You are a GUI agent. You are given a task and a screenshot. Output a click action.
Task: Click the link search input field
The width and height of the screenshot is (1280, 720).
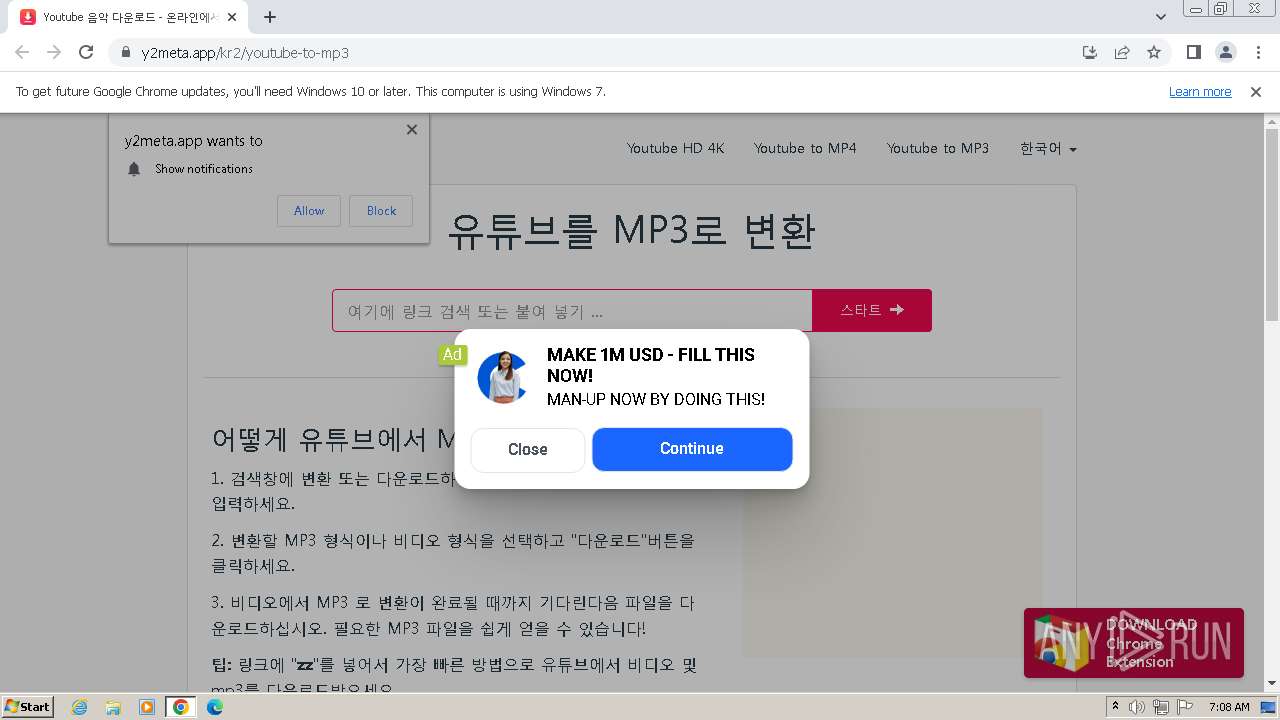pyautogui.click(x=572, y=311)
